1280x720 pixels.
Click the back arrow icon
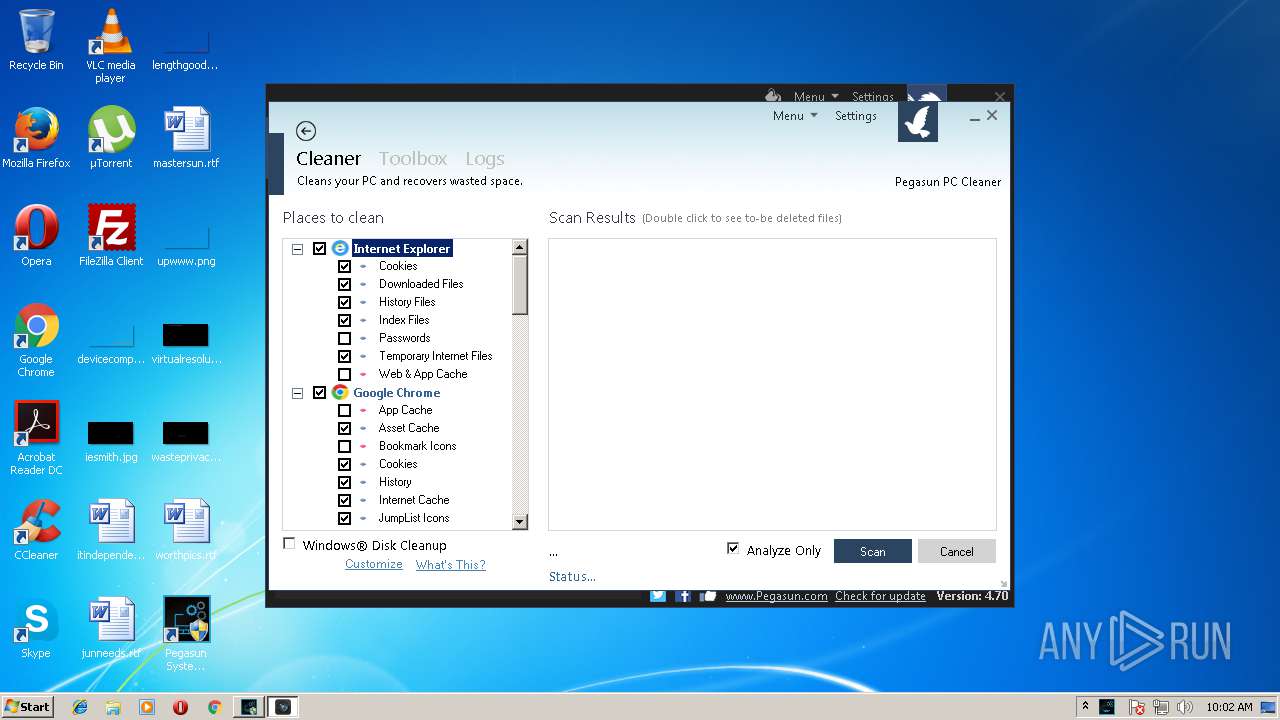pos(306,131)
